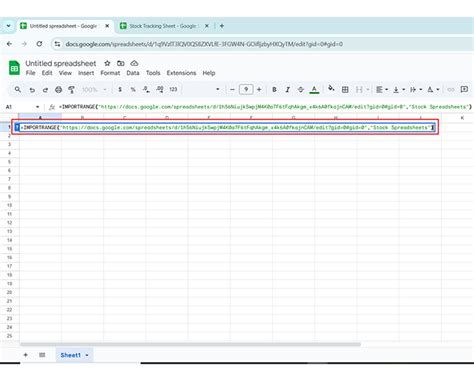Open the Format menu
Image resolution: width=474 pixels, height=381 pixels.
pos(110,73)
